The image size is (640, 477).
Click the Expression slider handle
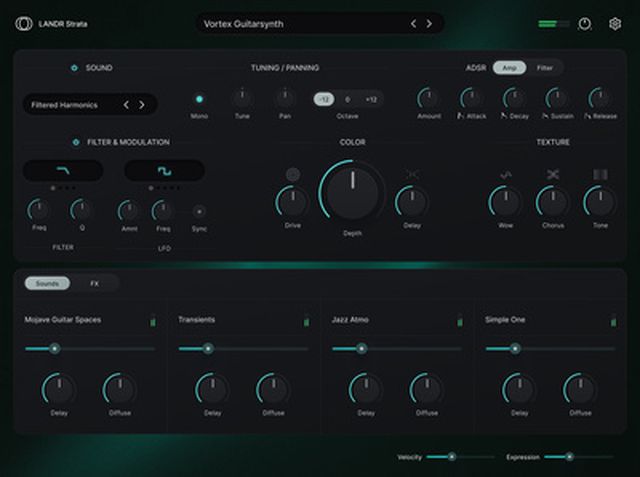click(569, 457)
